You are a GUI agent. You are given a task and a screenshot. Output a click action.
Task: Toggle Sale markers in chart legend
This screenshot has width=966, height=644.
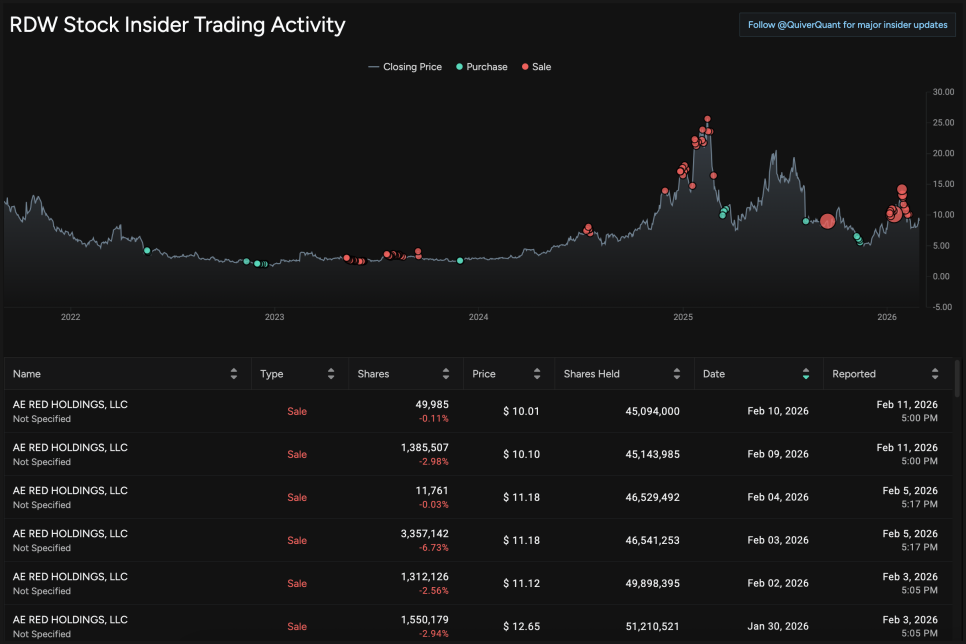pos(535,67)
